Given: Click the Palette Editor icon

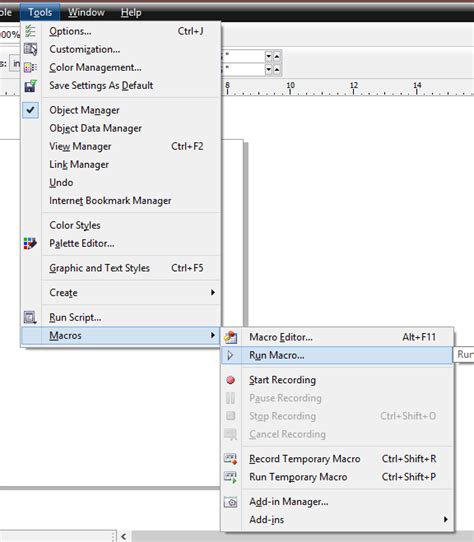Looking at the screenshot, I should point(30,243).
